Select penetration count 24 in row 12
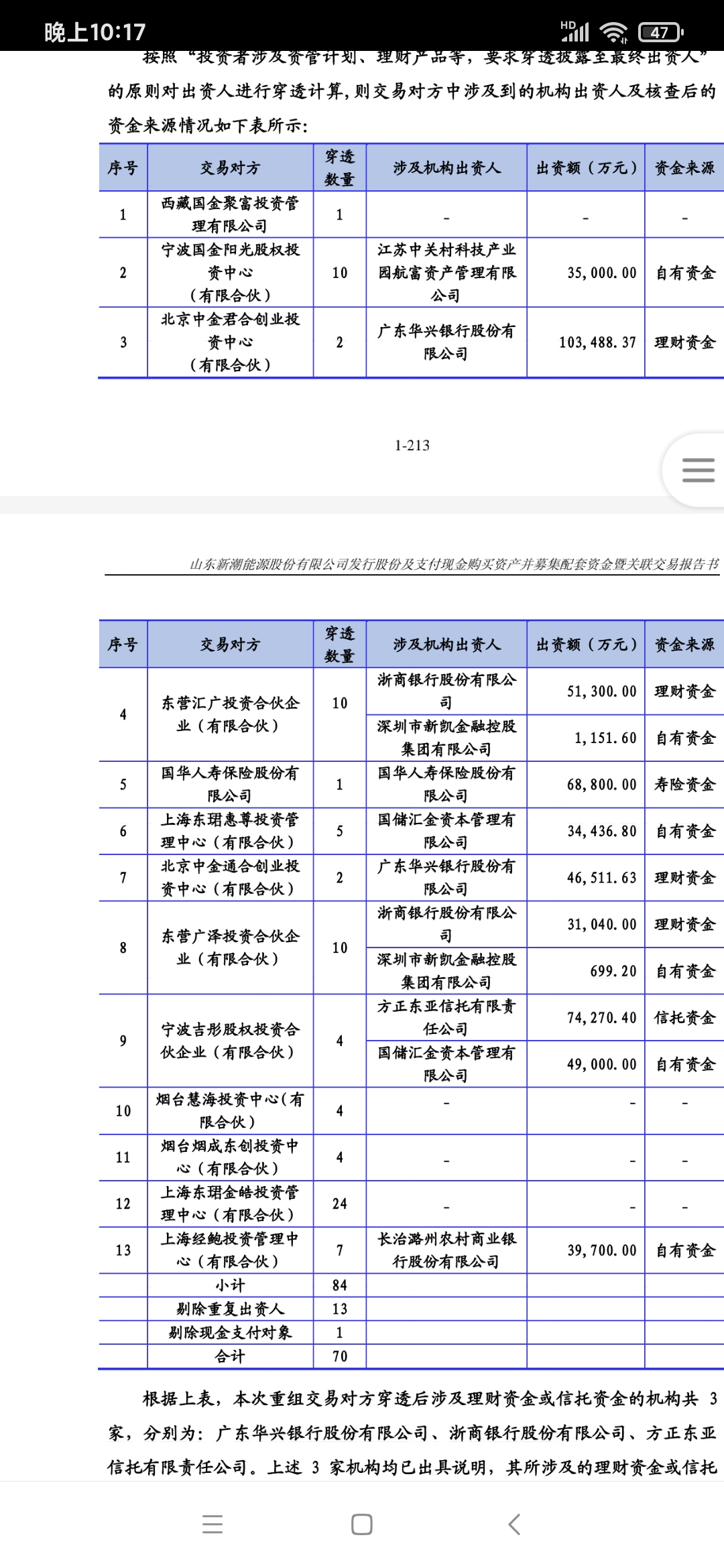This screenshot has width=724, height=1568. pos(340,1203)
